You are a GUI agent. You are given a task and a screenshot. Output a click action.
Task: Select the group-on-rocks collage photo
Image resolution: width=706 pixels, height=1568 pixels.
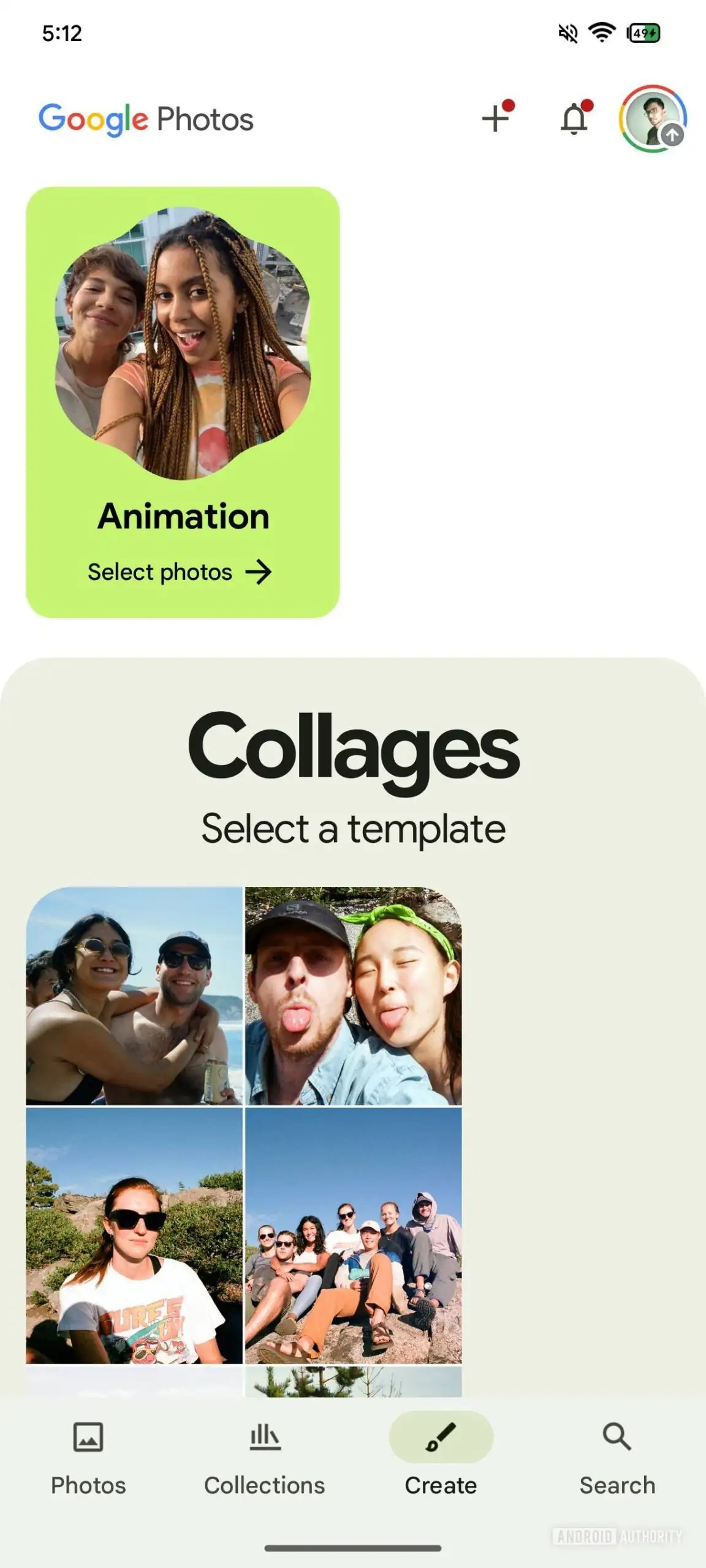coord(354,1235)
